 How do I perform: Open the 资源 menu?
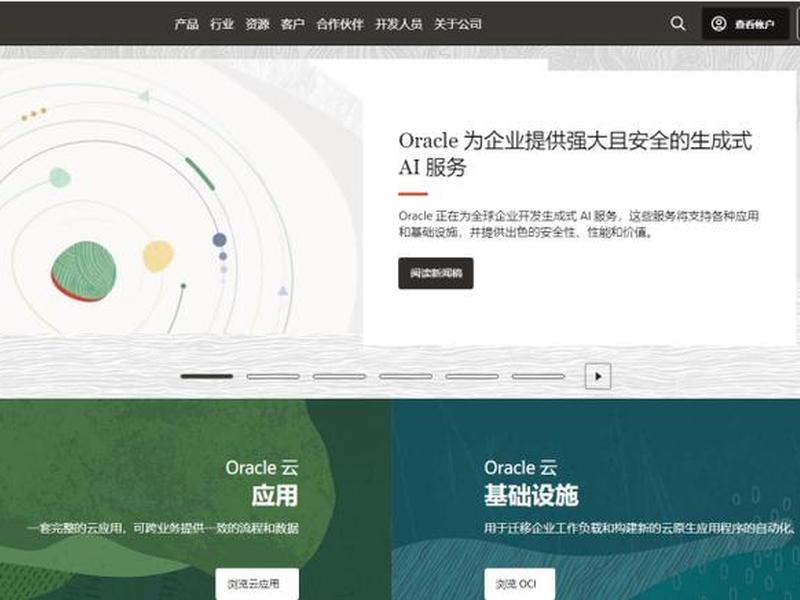pos(257,24)
